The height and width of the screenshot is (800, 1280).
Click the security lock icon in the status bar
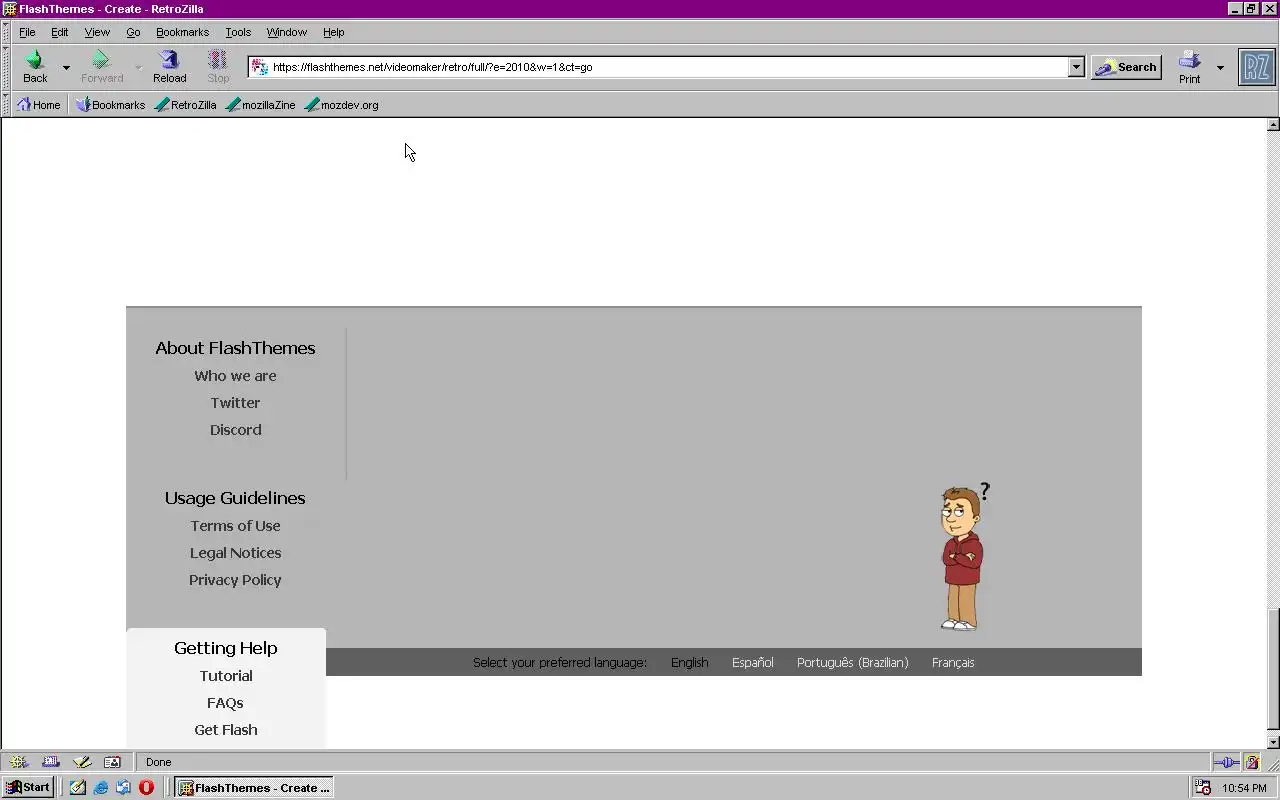point(1252,762)
